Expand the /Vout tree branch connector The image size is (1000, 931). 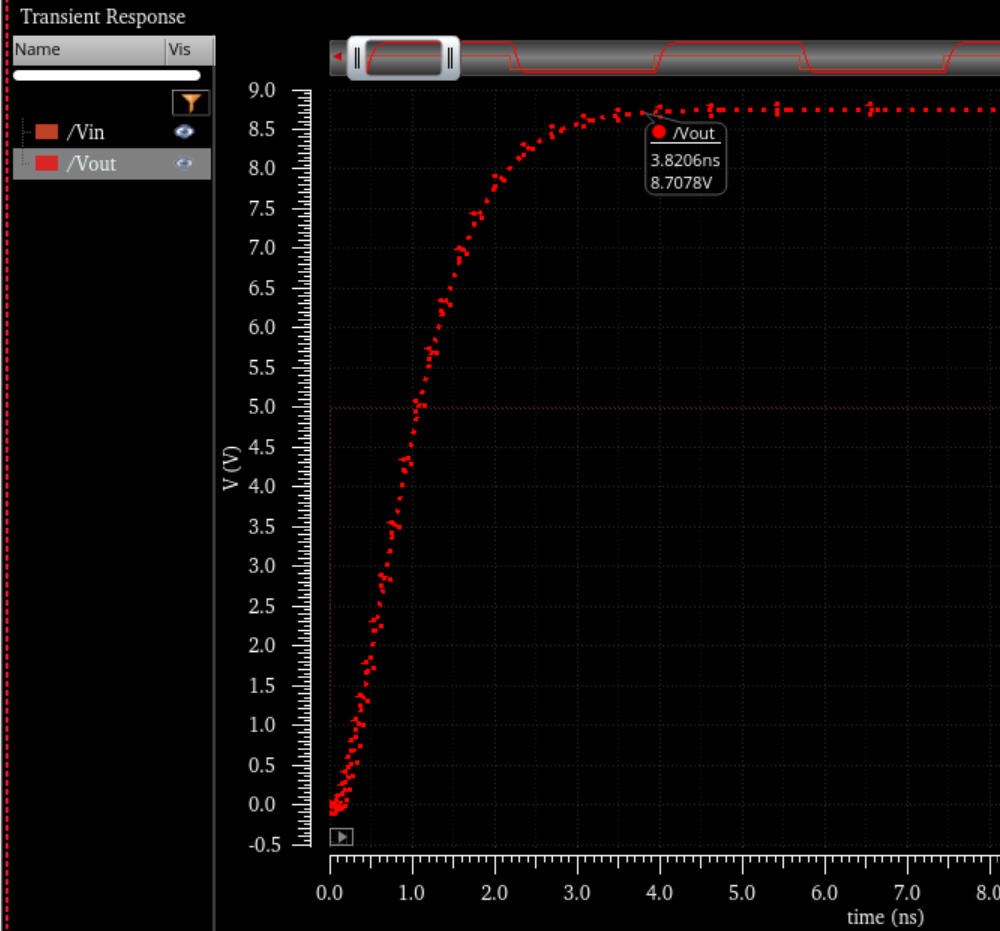point(25,164)
